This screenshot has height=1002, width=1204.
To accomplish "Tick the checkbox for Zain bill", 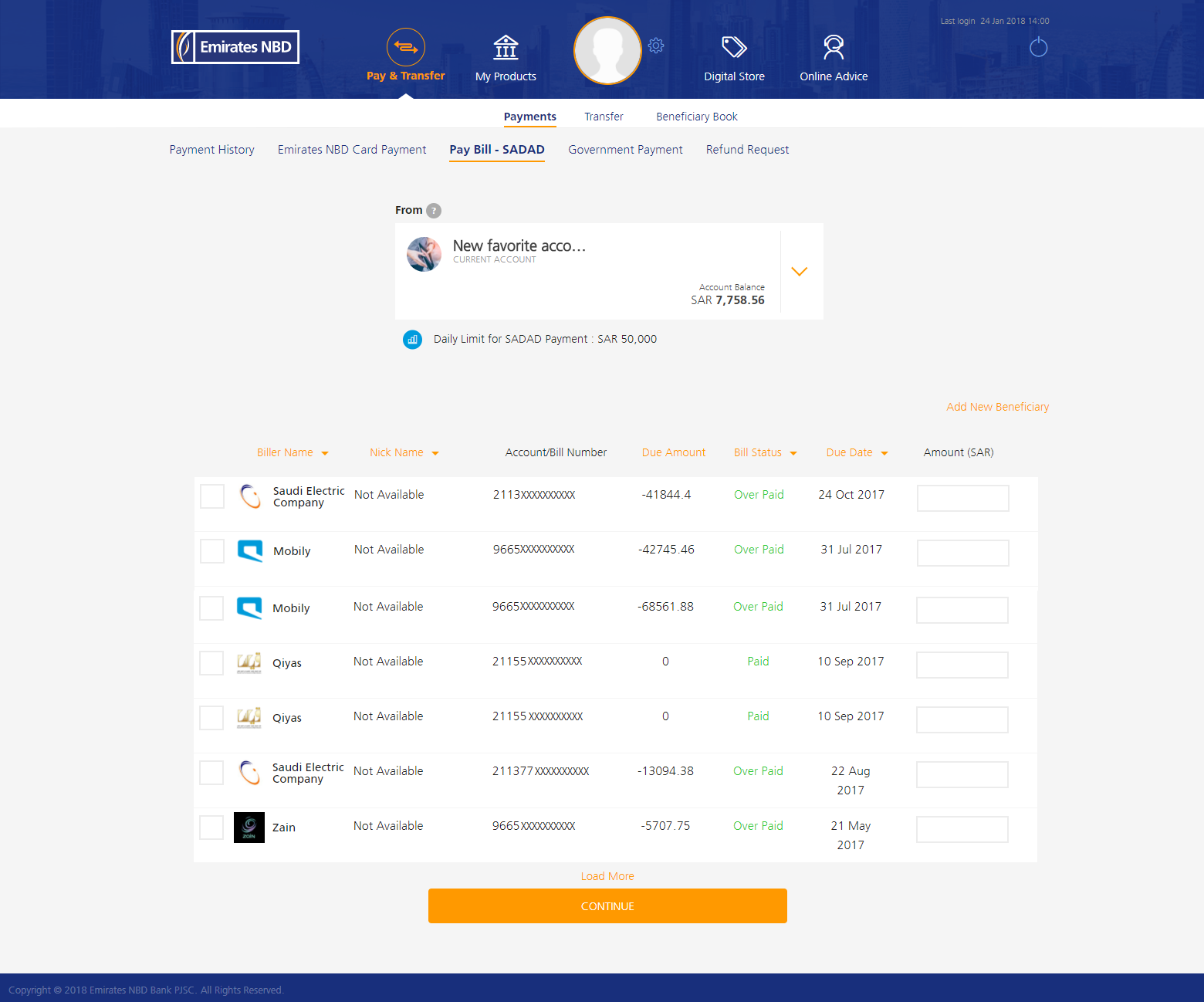I will pyautogui.click(x=211, y=828).
